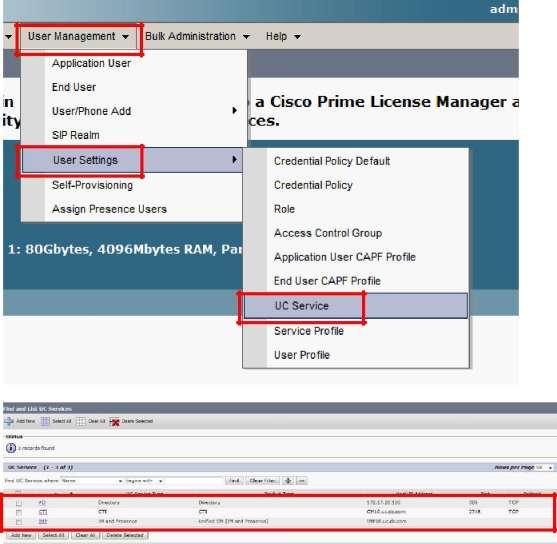Open the Bulk Administration menu
The height and width of the screenshot is (544, 557).
tap(197, 36)
